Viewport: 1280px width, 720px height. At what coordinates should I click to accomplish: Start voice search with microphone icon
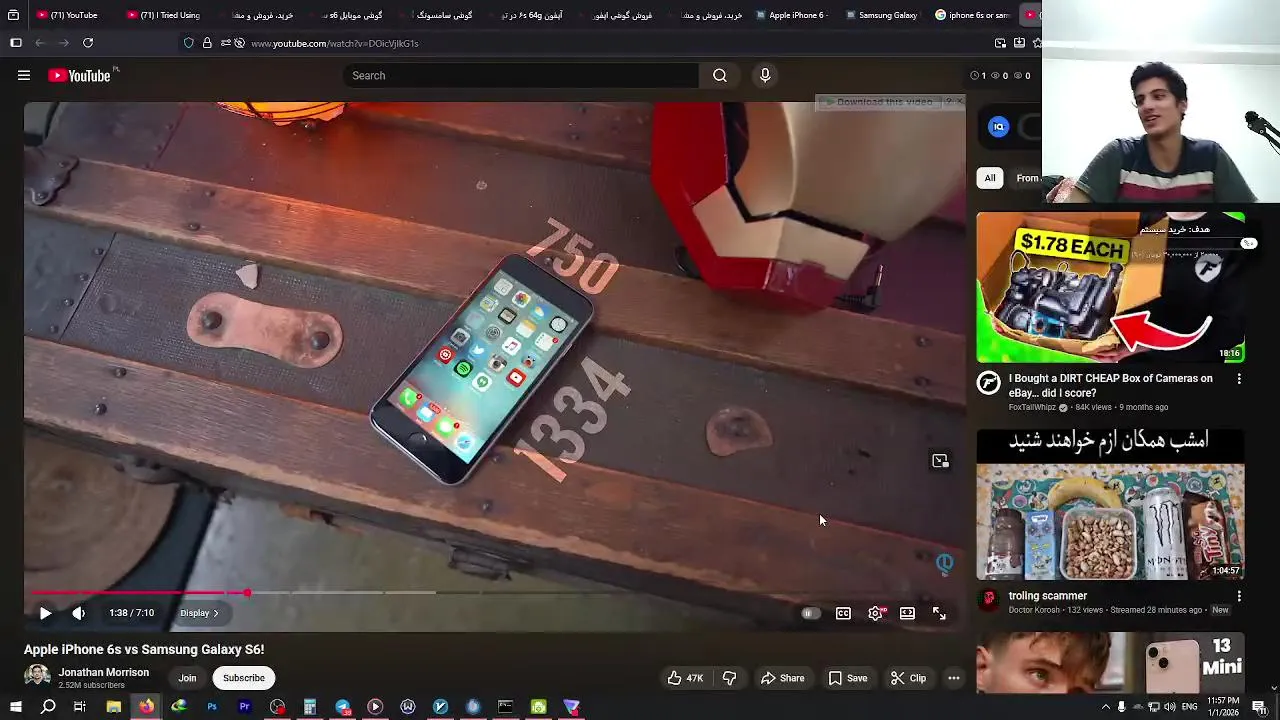coord(765,75)
